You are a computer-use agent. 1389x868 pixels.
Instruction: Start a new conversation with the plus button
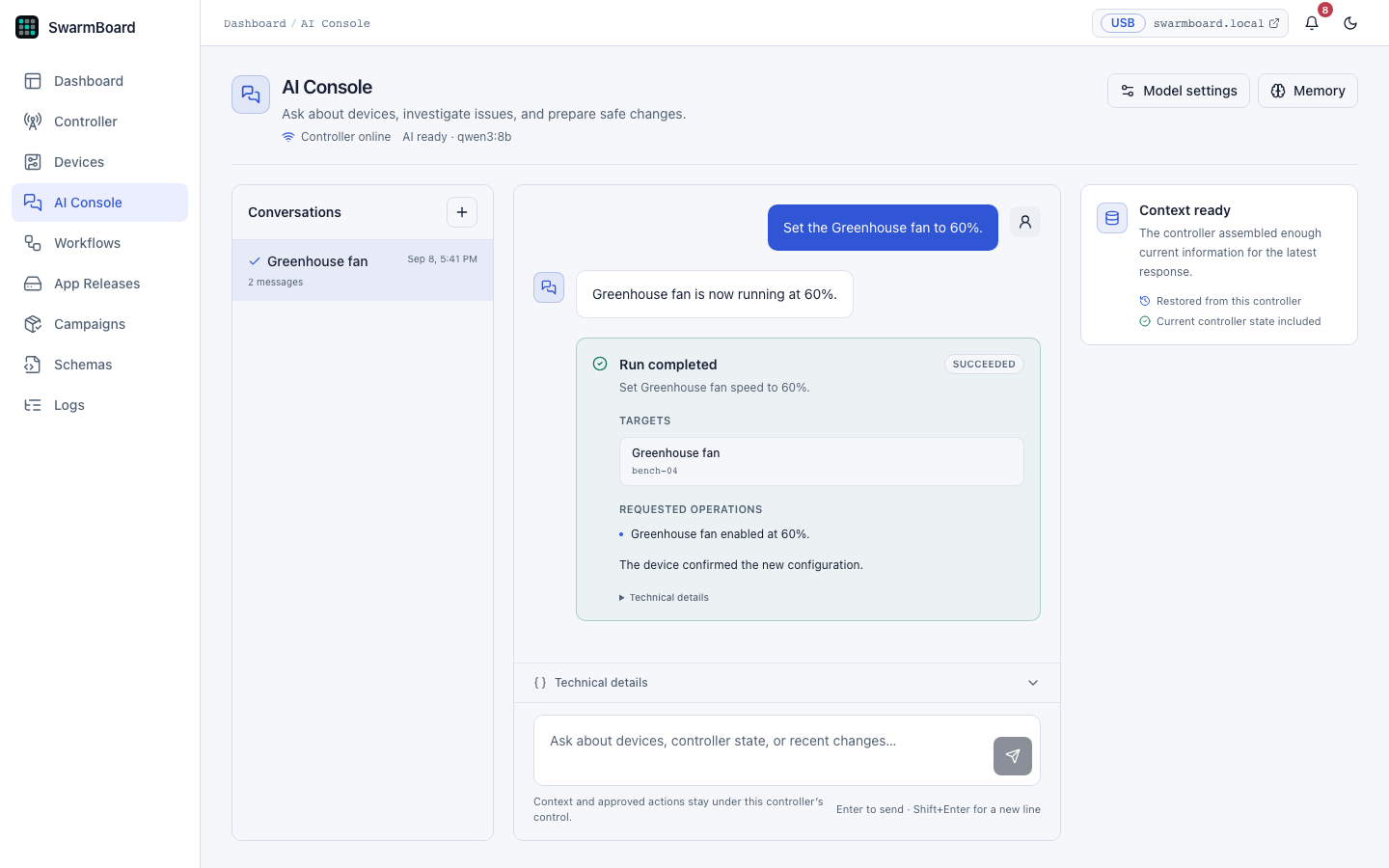click(462, 212)
